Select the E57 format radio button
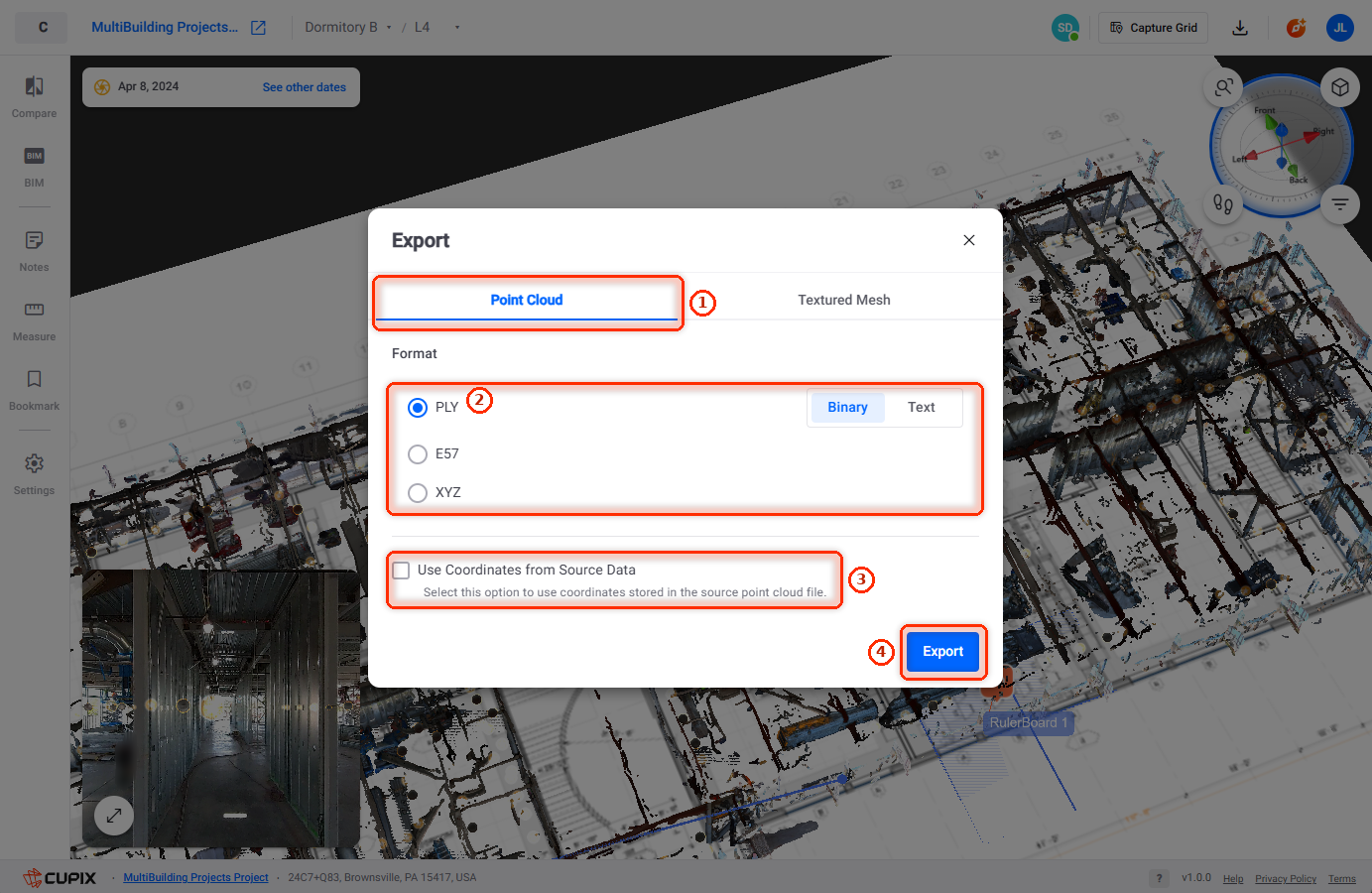 pyautogui.click(x=418, y=454)
